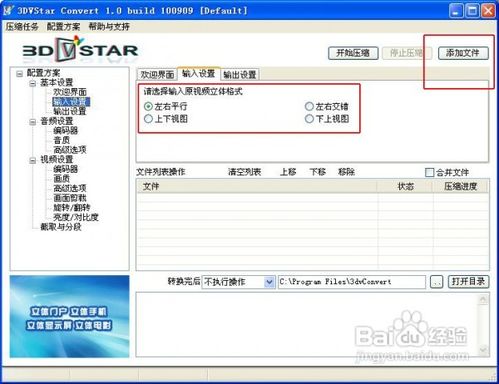Enable the 合并文件 checkbox
The width and height of the screenshot is (499, 384).
[x=430, y=172]
